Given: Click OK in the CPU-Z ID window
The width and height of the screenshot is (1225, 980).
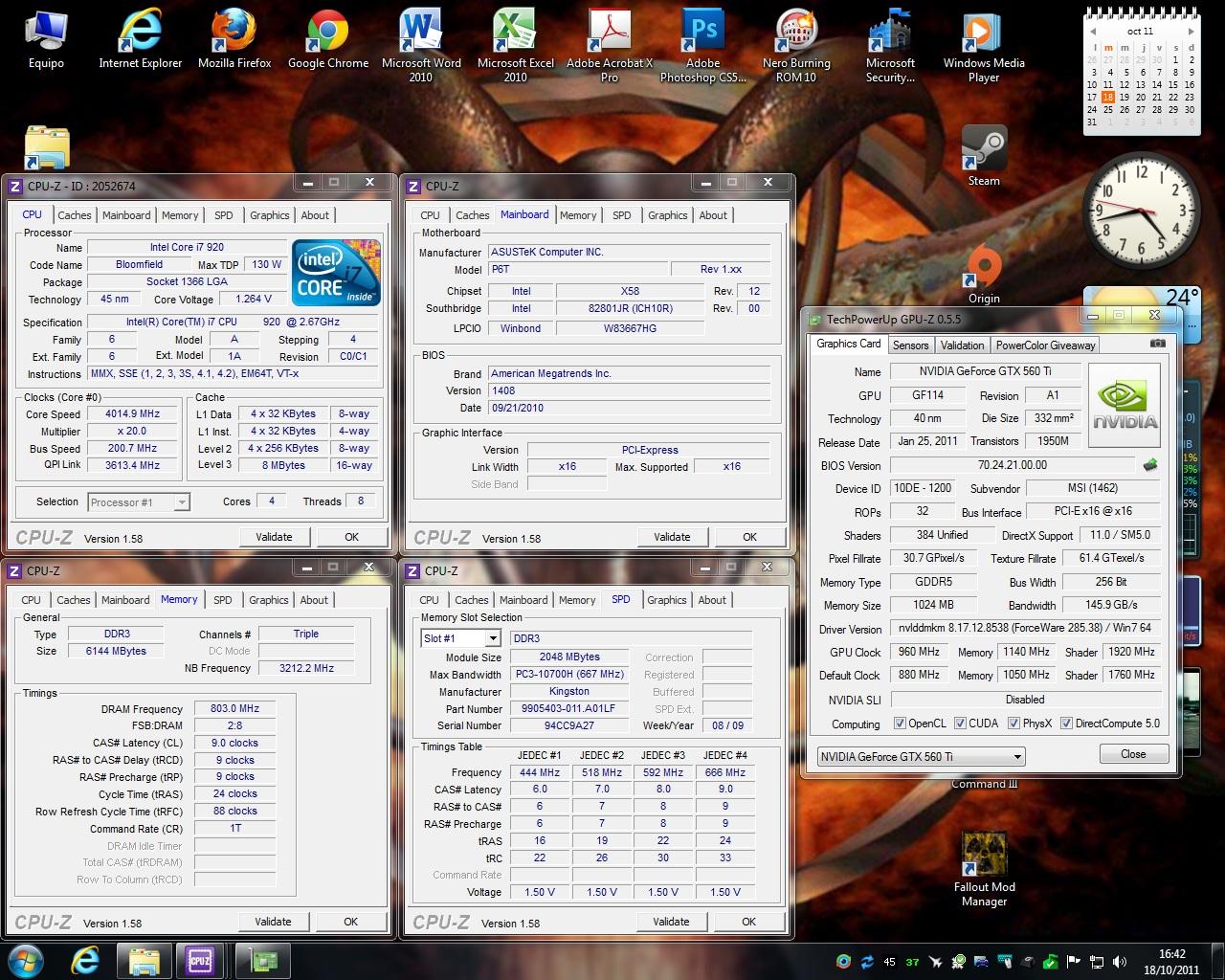Looking at the screenshot, I should (351, 537).
